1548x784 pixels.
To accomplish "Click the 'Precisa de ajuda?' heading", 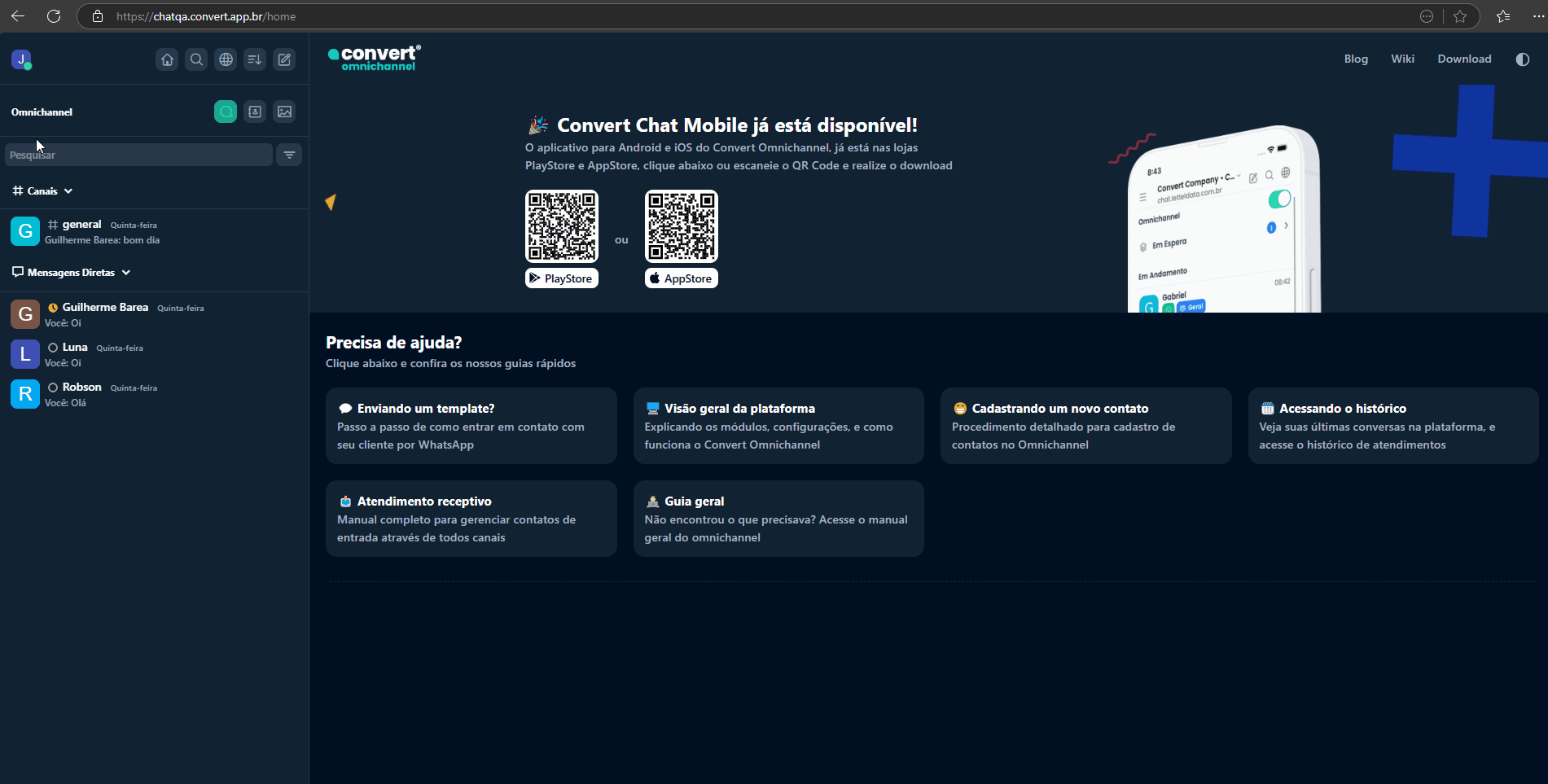I will 394,343.
